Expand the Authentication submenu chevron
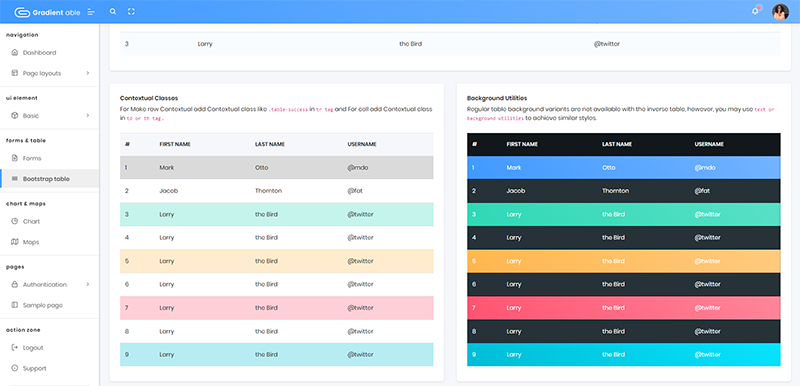Screen dimensions: 800x386 pyautogui.click(x=88, y=284)
